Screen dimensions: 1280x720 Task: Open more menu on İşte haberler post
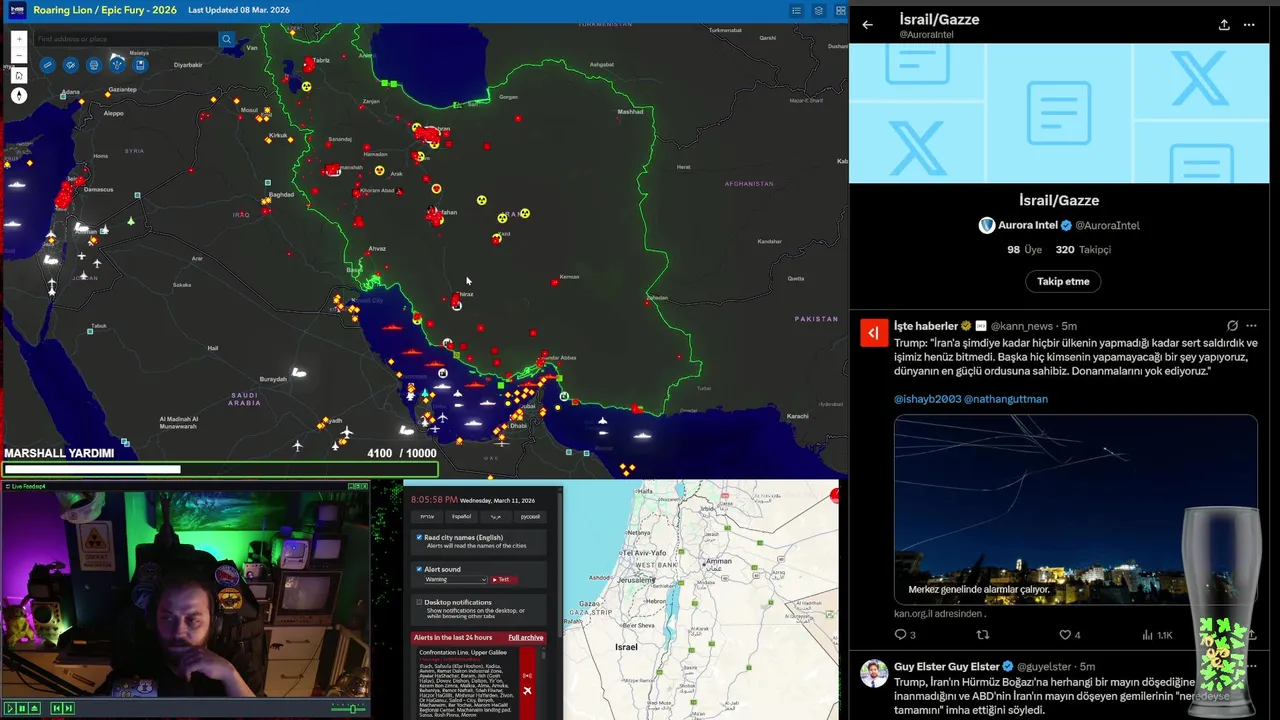coord(1251,326)
